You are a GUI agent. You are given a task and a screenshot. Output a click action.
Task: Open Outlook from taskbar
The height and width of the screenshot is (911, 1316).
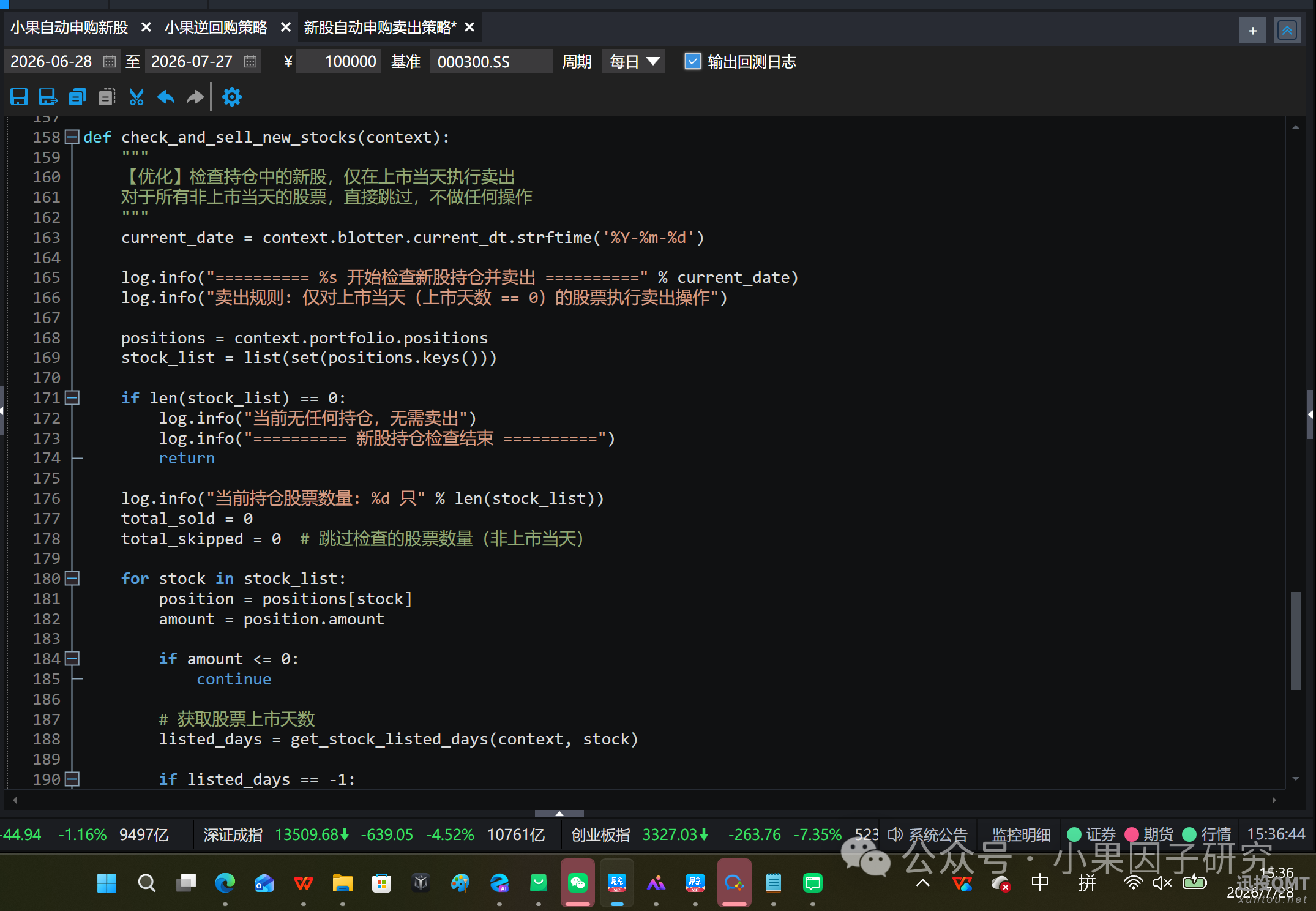point(264,883)
